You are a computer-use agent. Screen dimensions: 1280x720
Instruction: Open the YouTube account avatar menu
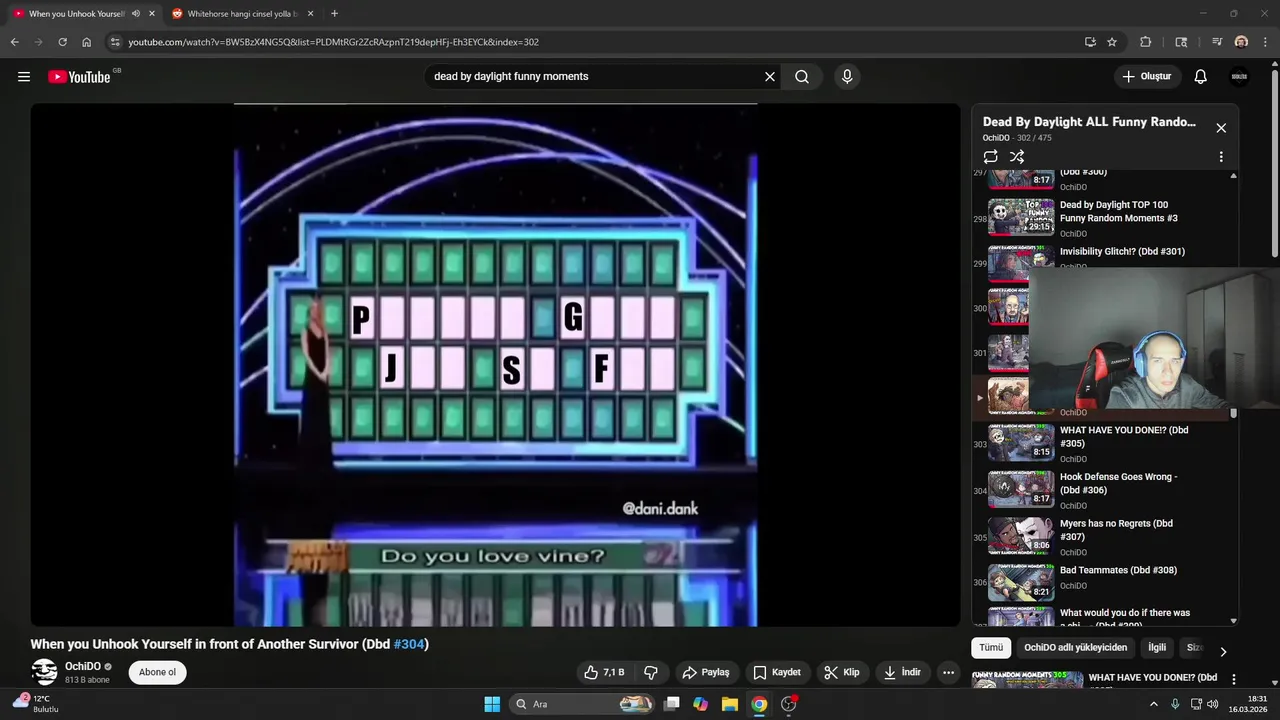[1239, 77]
